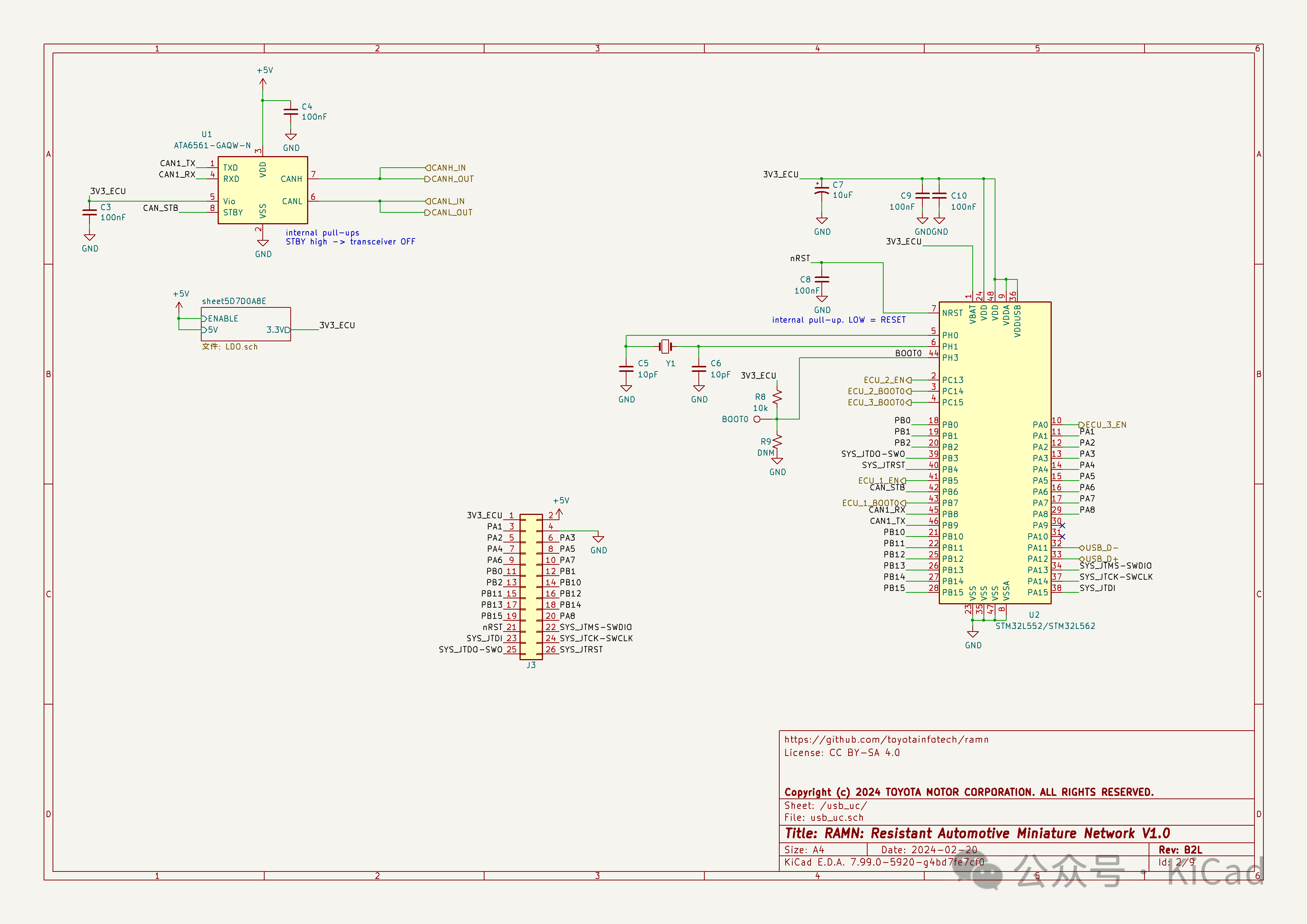Click the title block Rev: B2L field
The height and width of the screenshot is (924, 1307).
(1180, 849)
